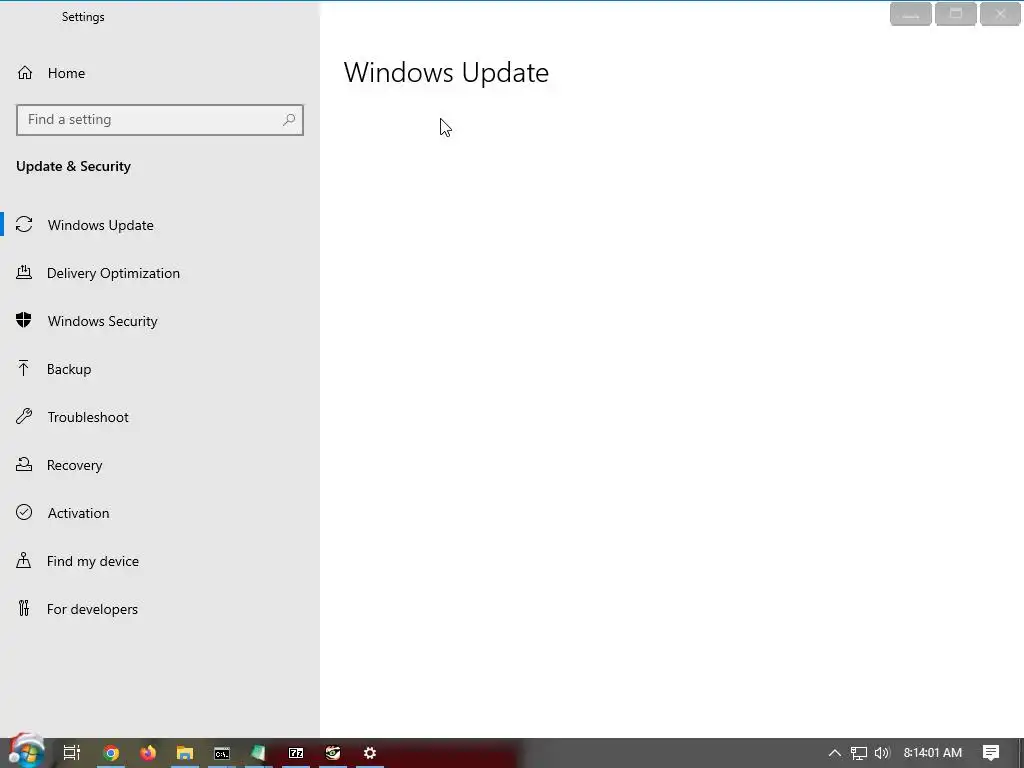
Task: Click the Backup upload arrow icon
Action: coord(24,368)
